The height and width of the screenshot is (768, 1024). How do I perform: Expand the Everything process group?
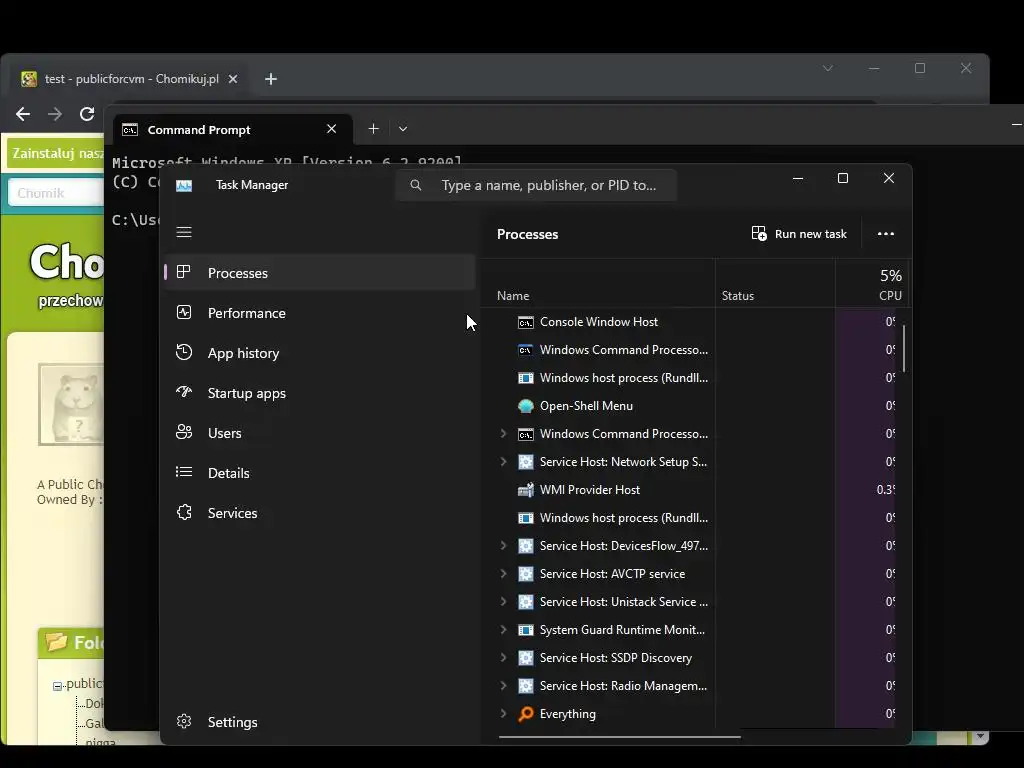(503, 714)
